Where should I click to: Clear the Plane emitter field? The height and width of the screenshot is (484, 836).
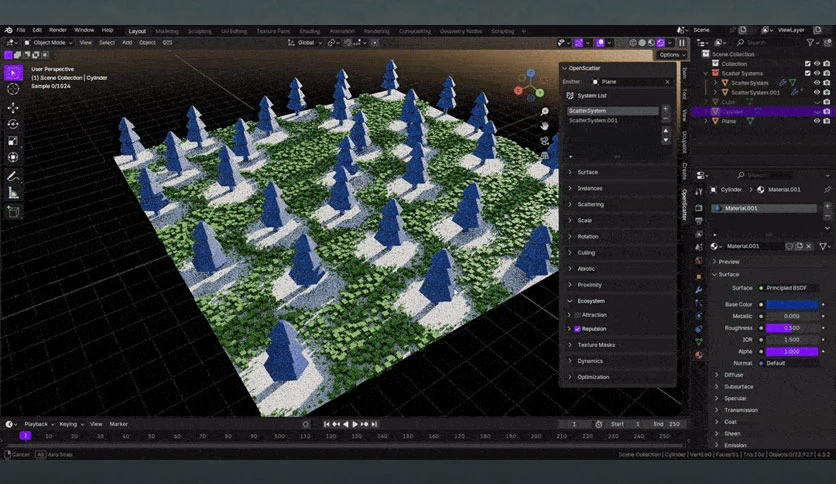click(667, 82)
